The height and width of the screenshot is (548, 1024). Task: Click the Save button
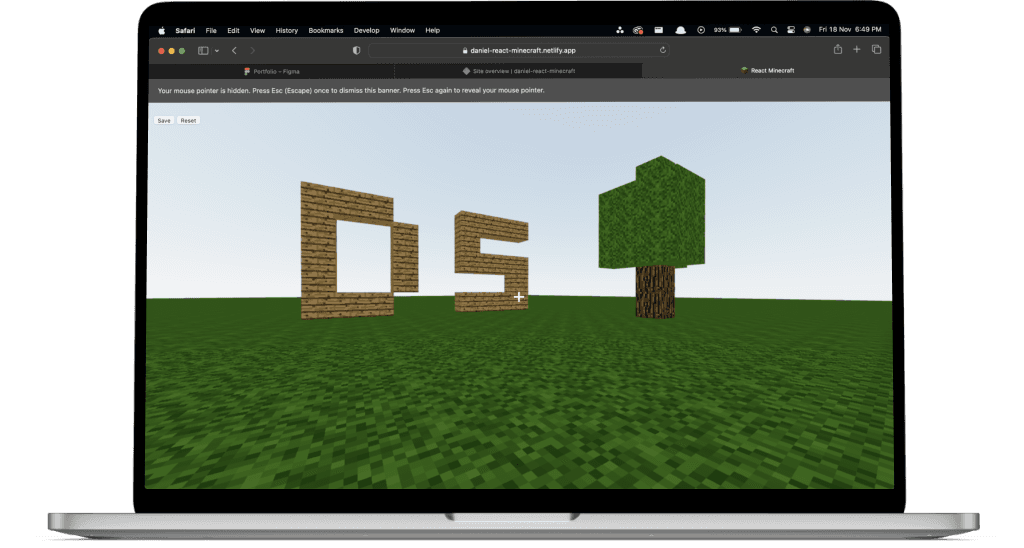[164, 120]
